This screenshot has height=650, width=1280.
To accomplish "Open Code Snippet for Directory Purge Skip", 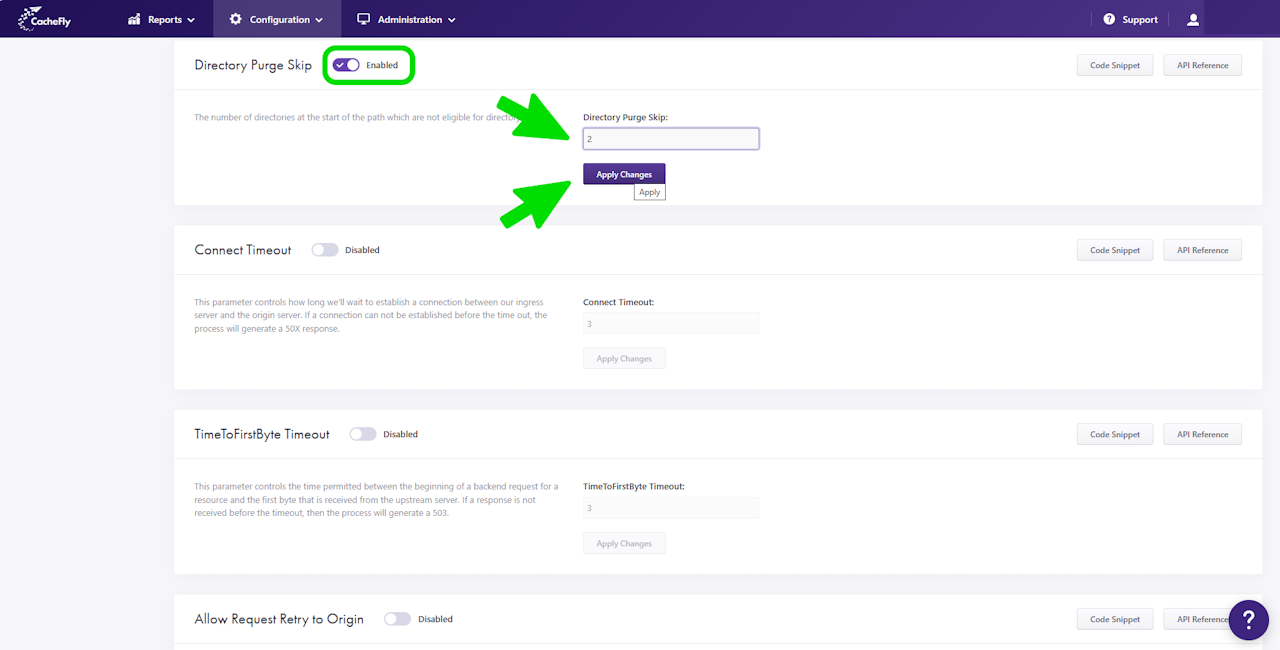I will [x=1114, y=65].
